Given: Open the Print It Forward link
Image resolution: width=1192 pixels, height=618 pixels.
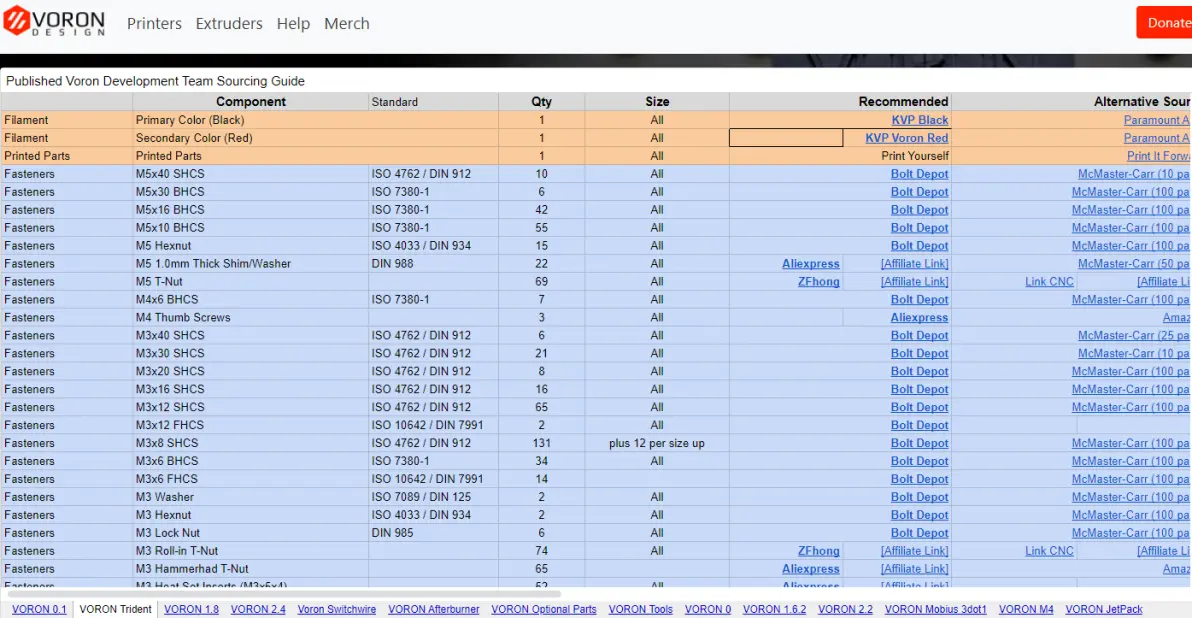Looking at the screenshot, I should pyautogui.click(x=1158, y=156).
